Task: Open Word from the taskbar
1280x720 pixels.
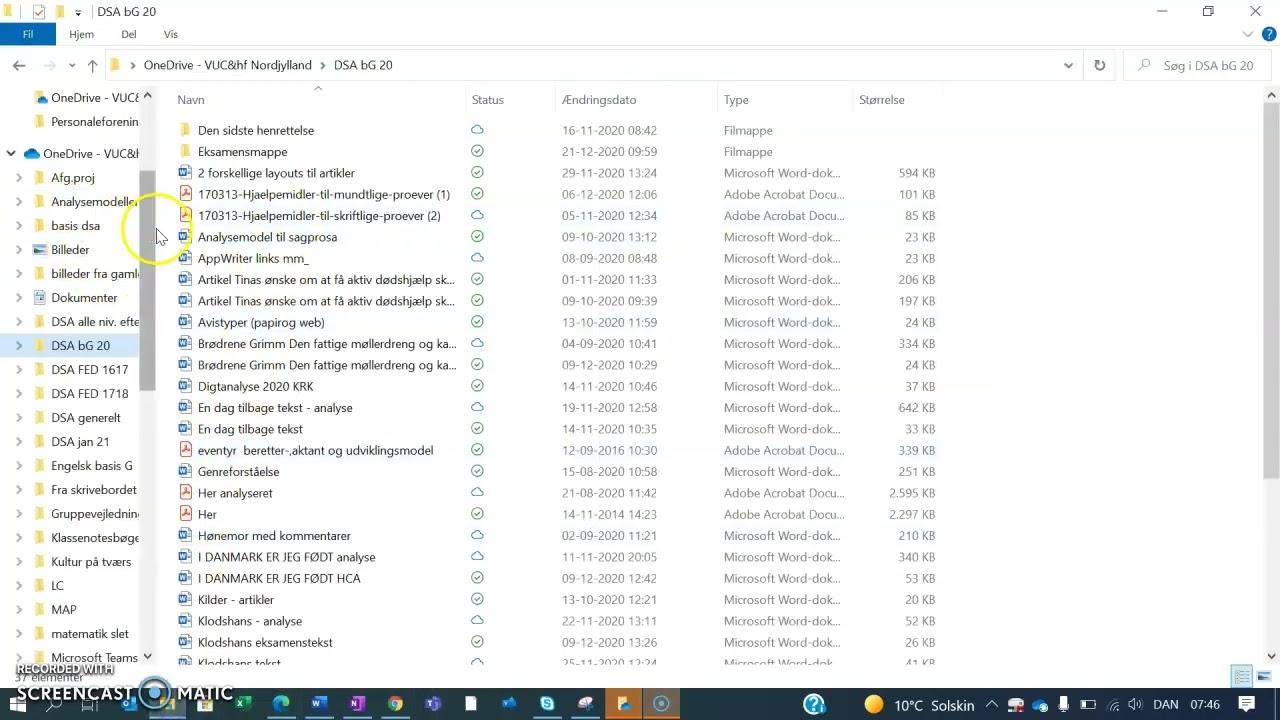Action: tap(318, 704)
